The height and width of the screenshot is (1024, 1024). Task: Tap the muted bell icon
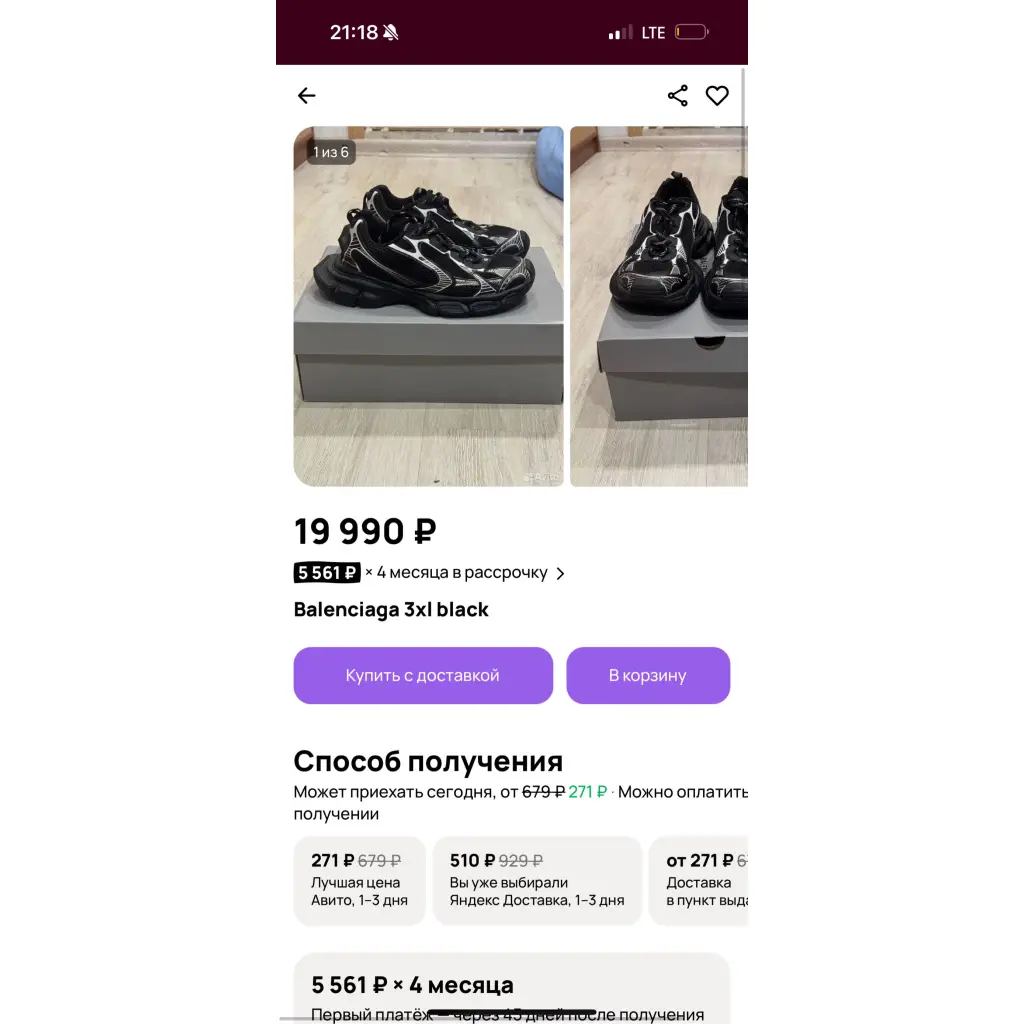(391, 33)
